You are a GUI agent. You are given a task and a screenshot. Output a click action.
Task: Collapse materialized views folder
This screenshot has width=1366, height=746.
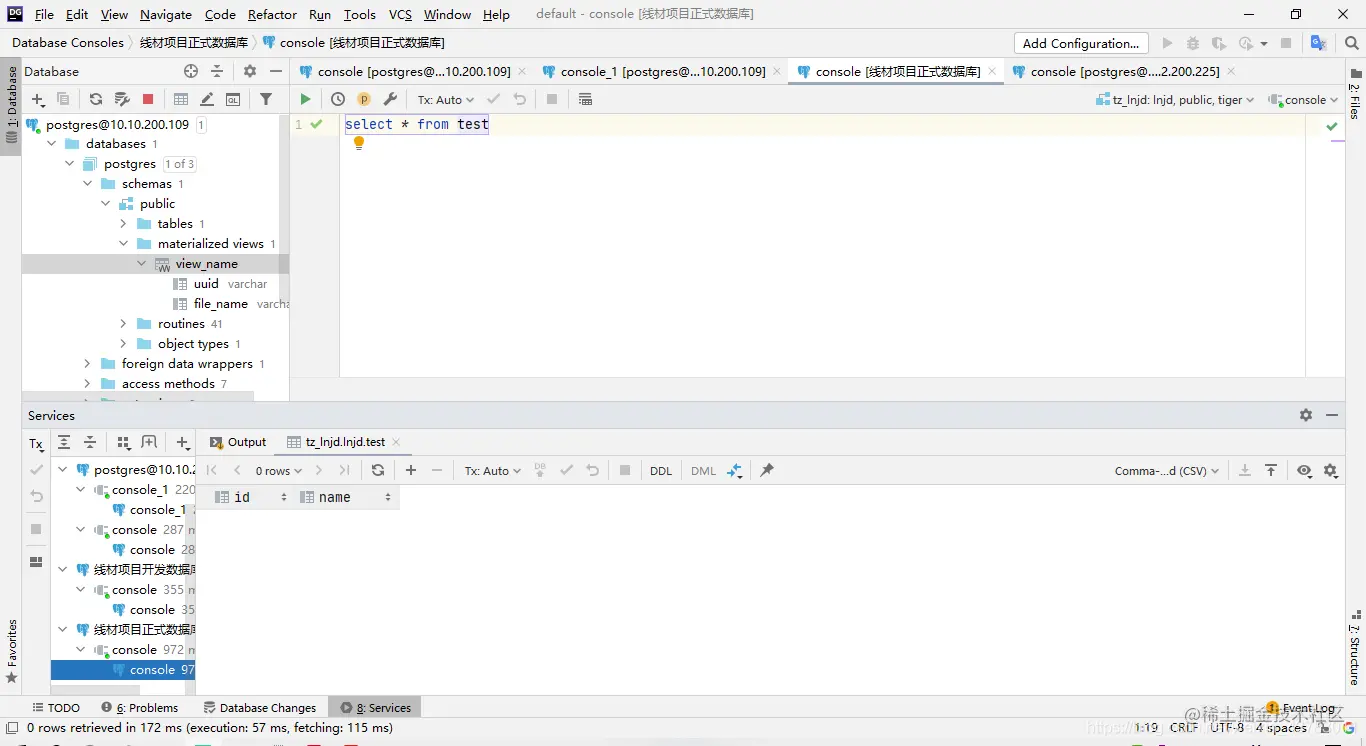pos(124,244)
